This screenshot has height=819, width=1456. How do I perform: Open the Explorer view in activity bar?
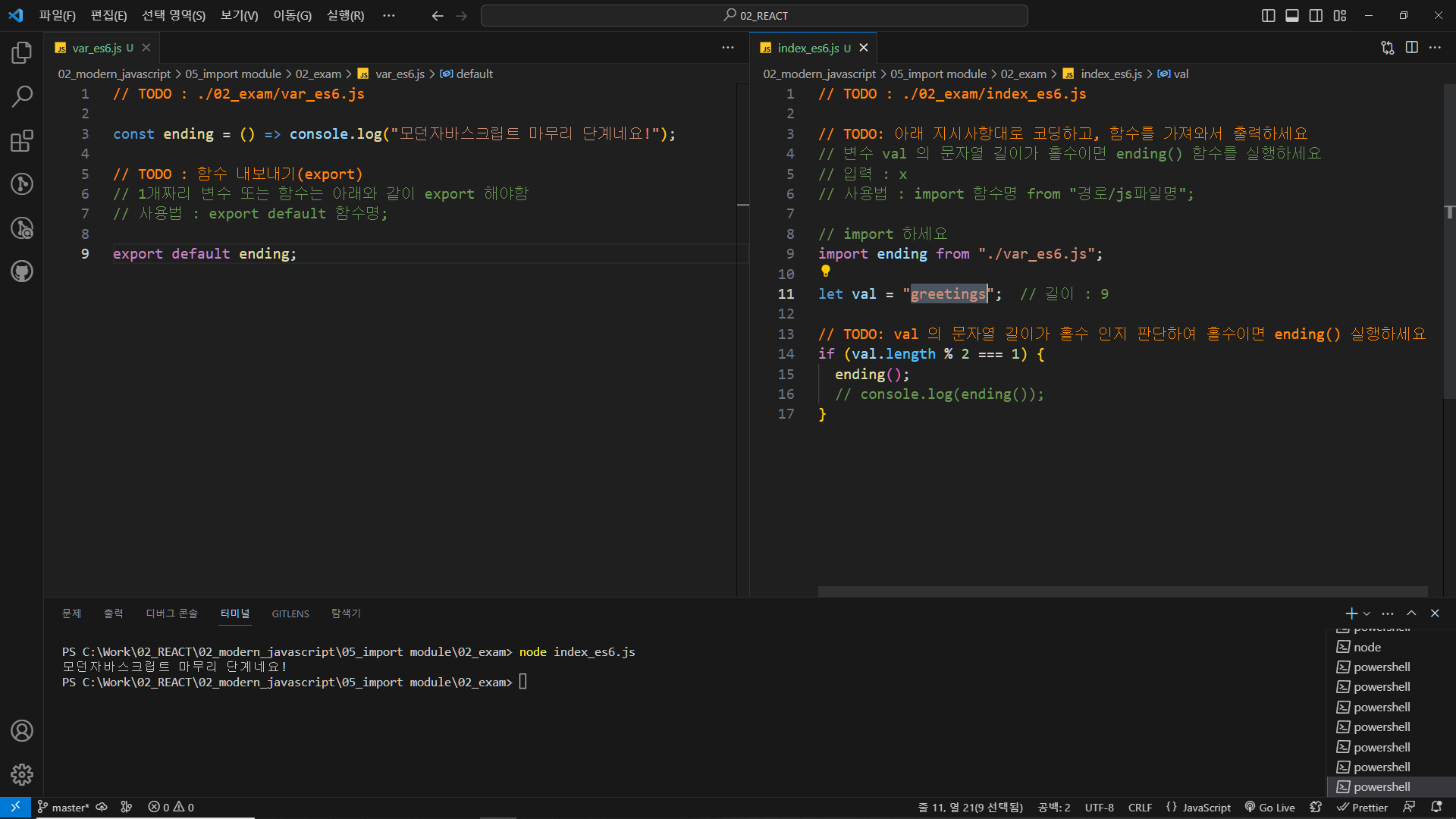21,53
